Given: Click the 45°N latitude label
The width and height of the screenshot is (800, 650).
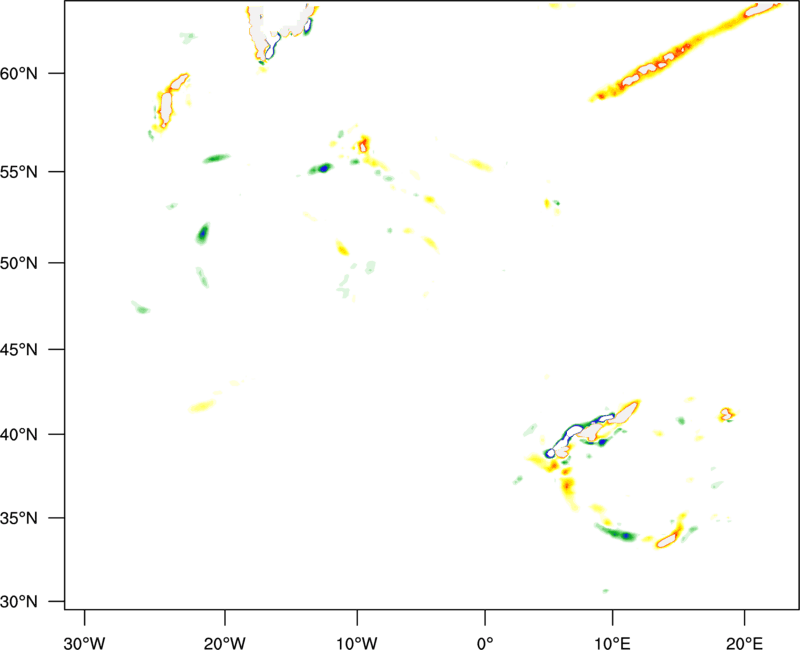Looking at the screenshot, I should (x=19, y=349).
